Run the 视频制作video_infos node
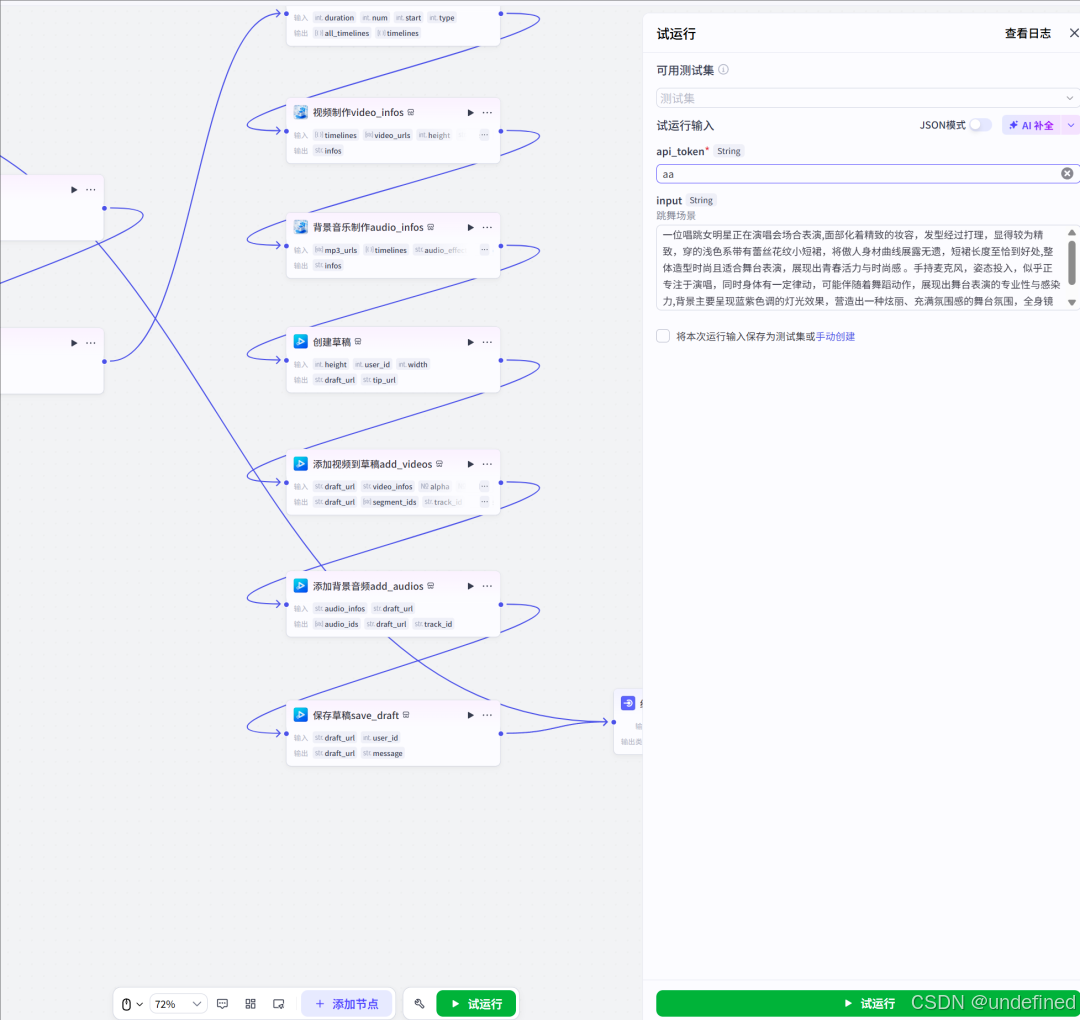 coord(470,112)
